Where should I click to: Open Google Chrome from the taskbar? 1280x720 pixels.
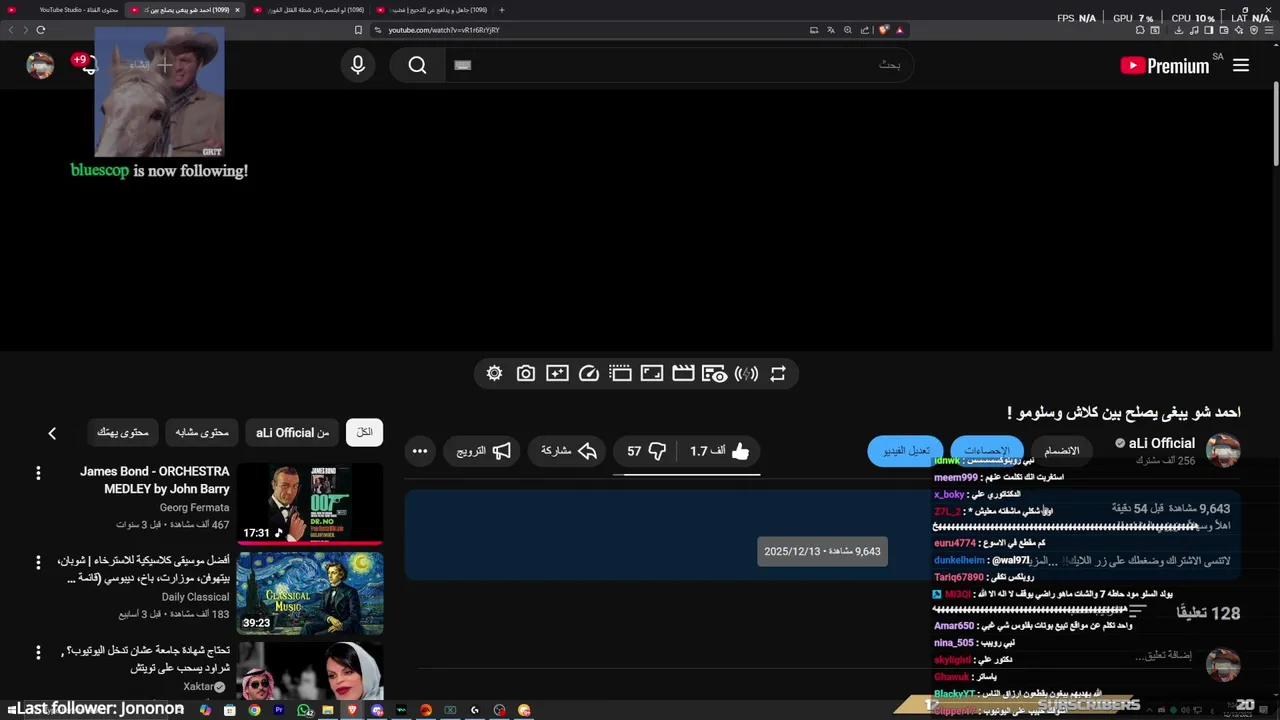tap(255, 710)
